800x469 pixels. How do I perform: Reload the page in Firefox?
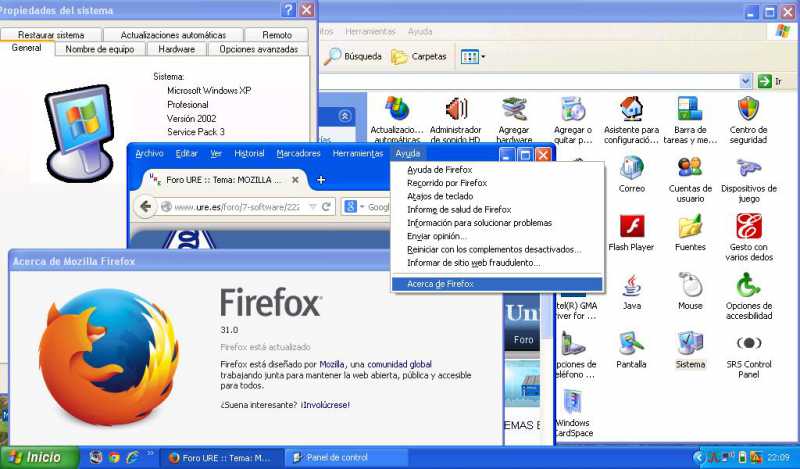[326, 207]
